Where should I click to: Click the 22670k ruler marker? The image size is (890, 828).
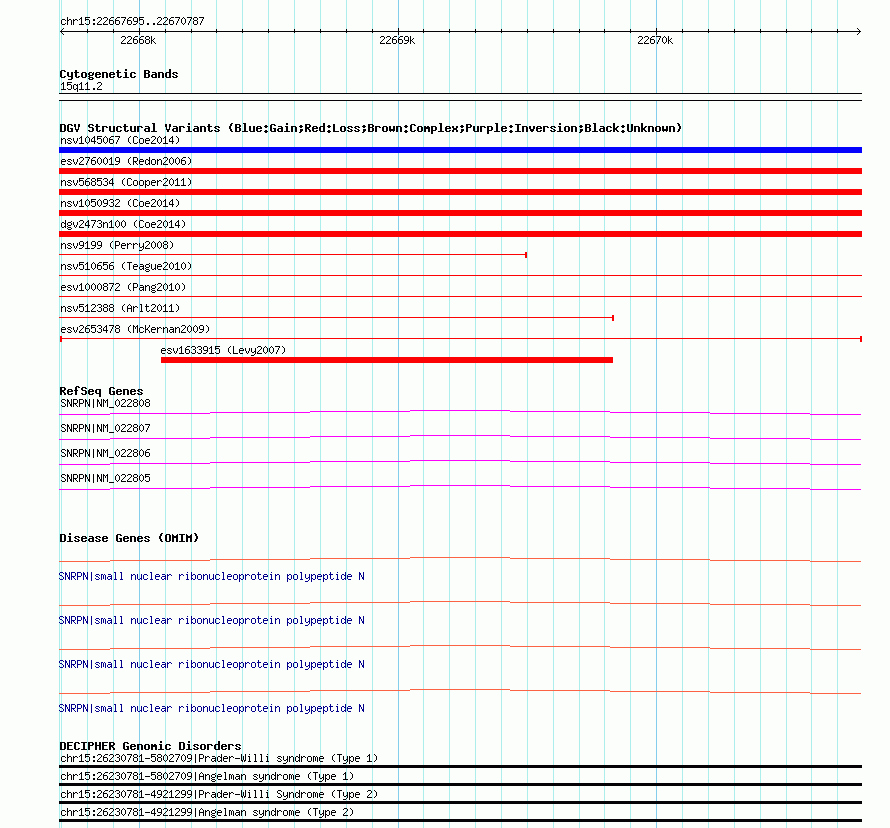click(x=655, y=40)
